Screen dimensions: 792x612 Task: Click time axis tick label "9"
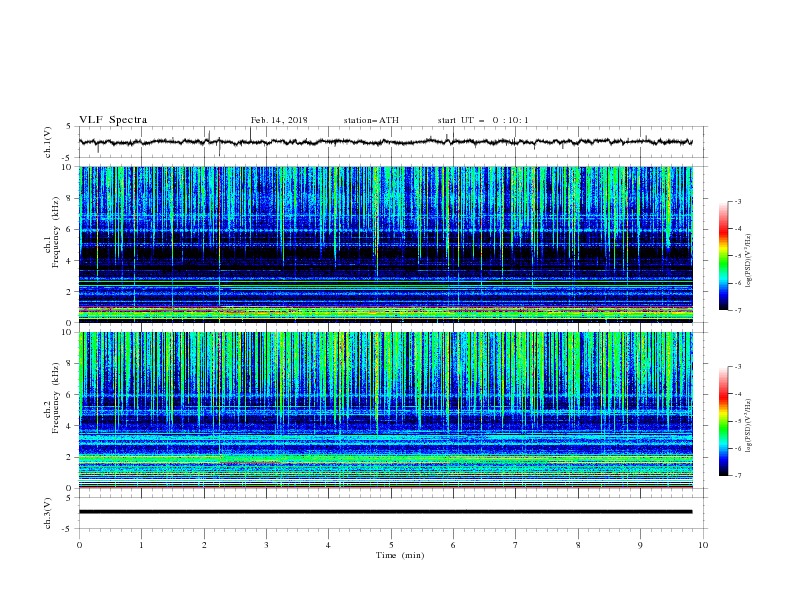pos(640,545)
